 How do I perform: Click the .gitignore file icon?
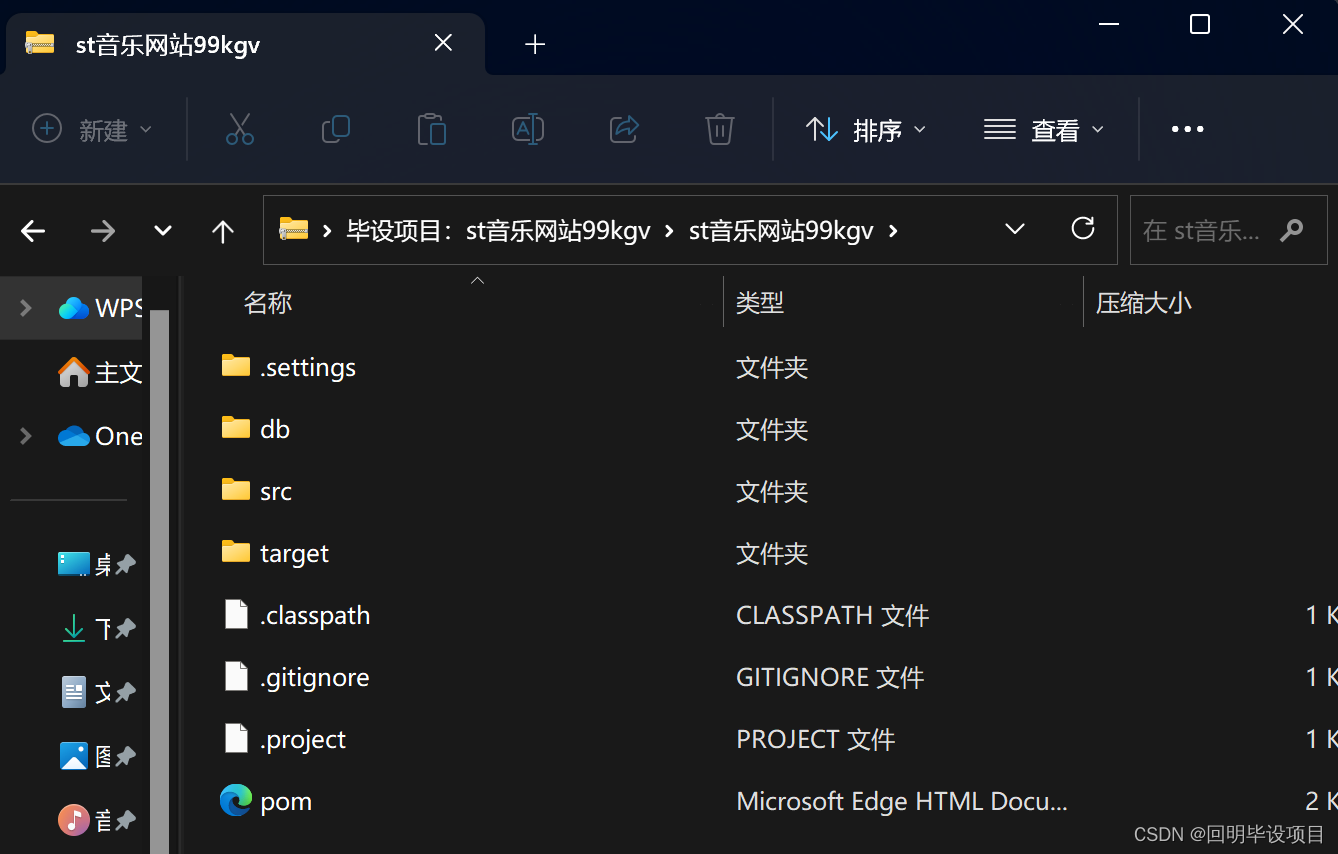tap(236, 676)
